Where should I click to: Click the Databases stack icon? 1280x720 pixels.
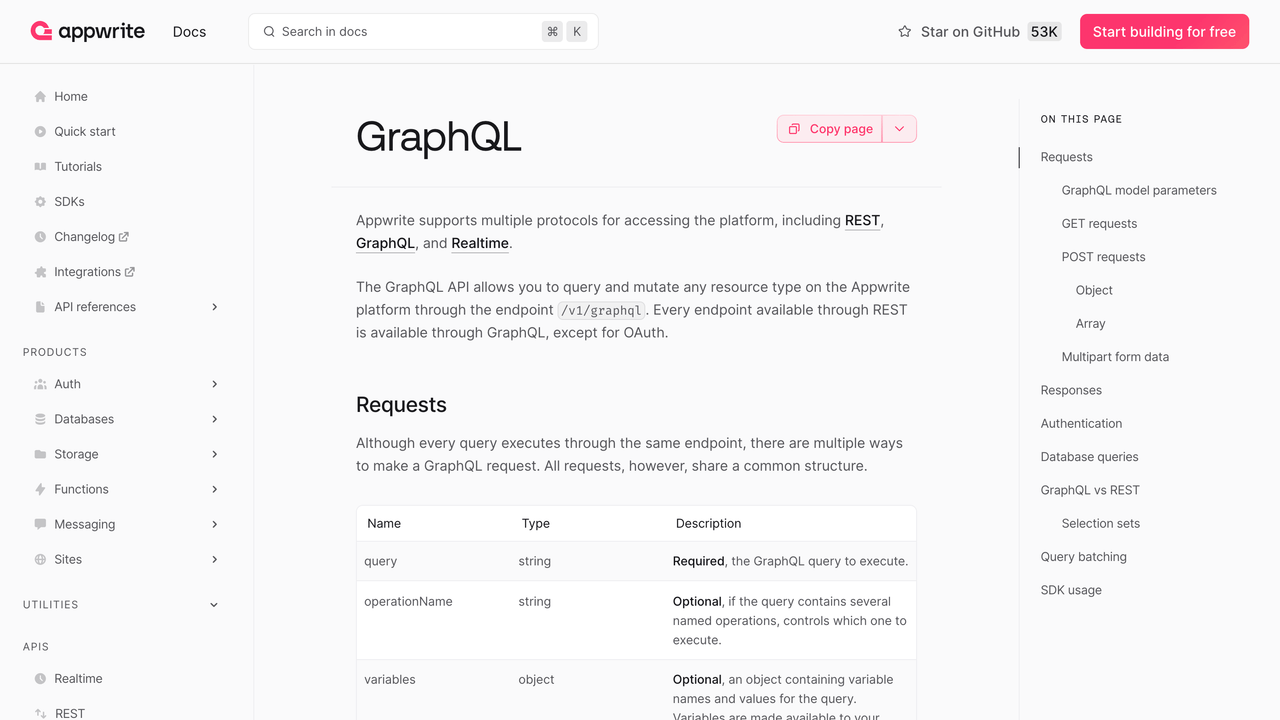coord(40,419)
